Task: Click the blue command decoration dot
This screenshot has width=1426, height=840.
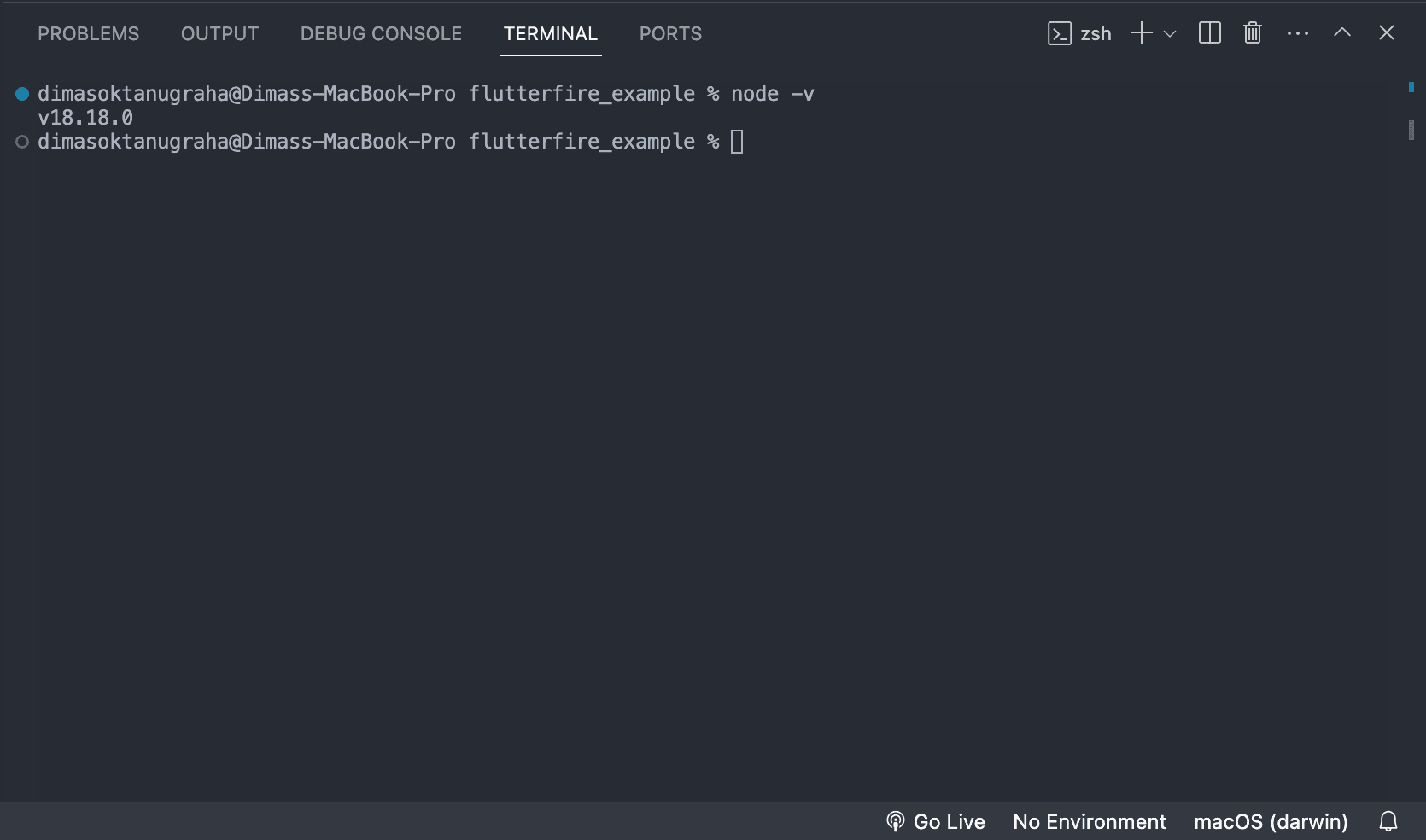Action: (x=22, y=94)
